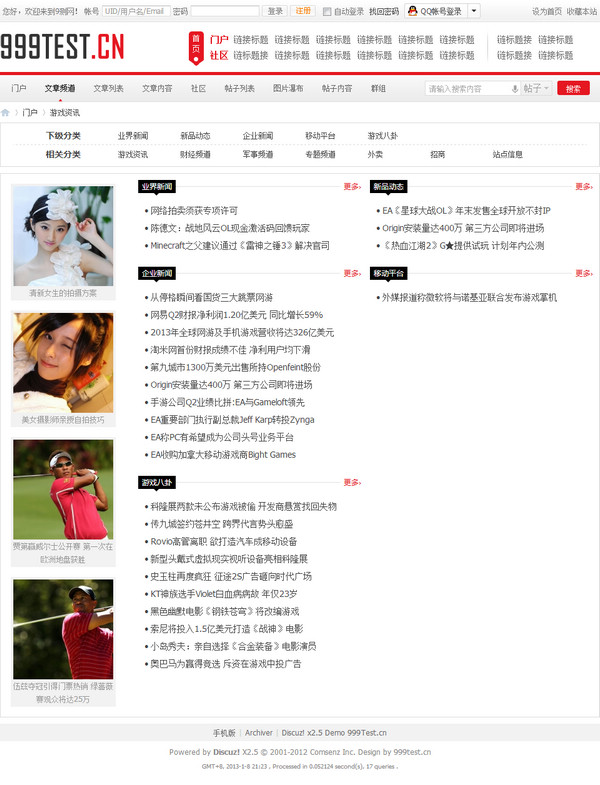The image size is (600, 785).
Task: Open thumbnail of winking girl photo
Action: coord(63,363)
